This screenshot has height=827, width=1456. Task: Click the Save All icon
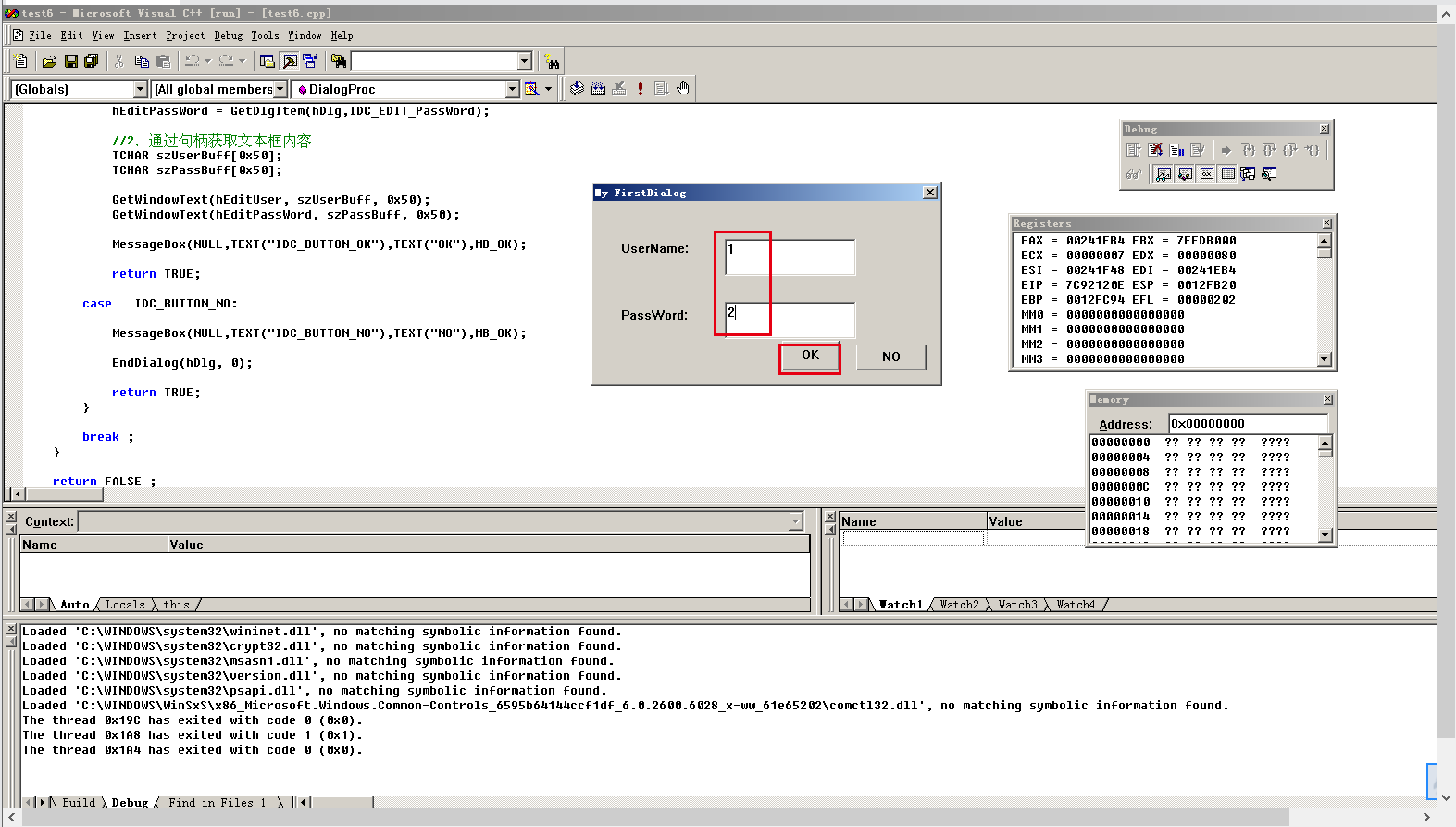pos(92,61)
